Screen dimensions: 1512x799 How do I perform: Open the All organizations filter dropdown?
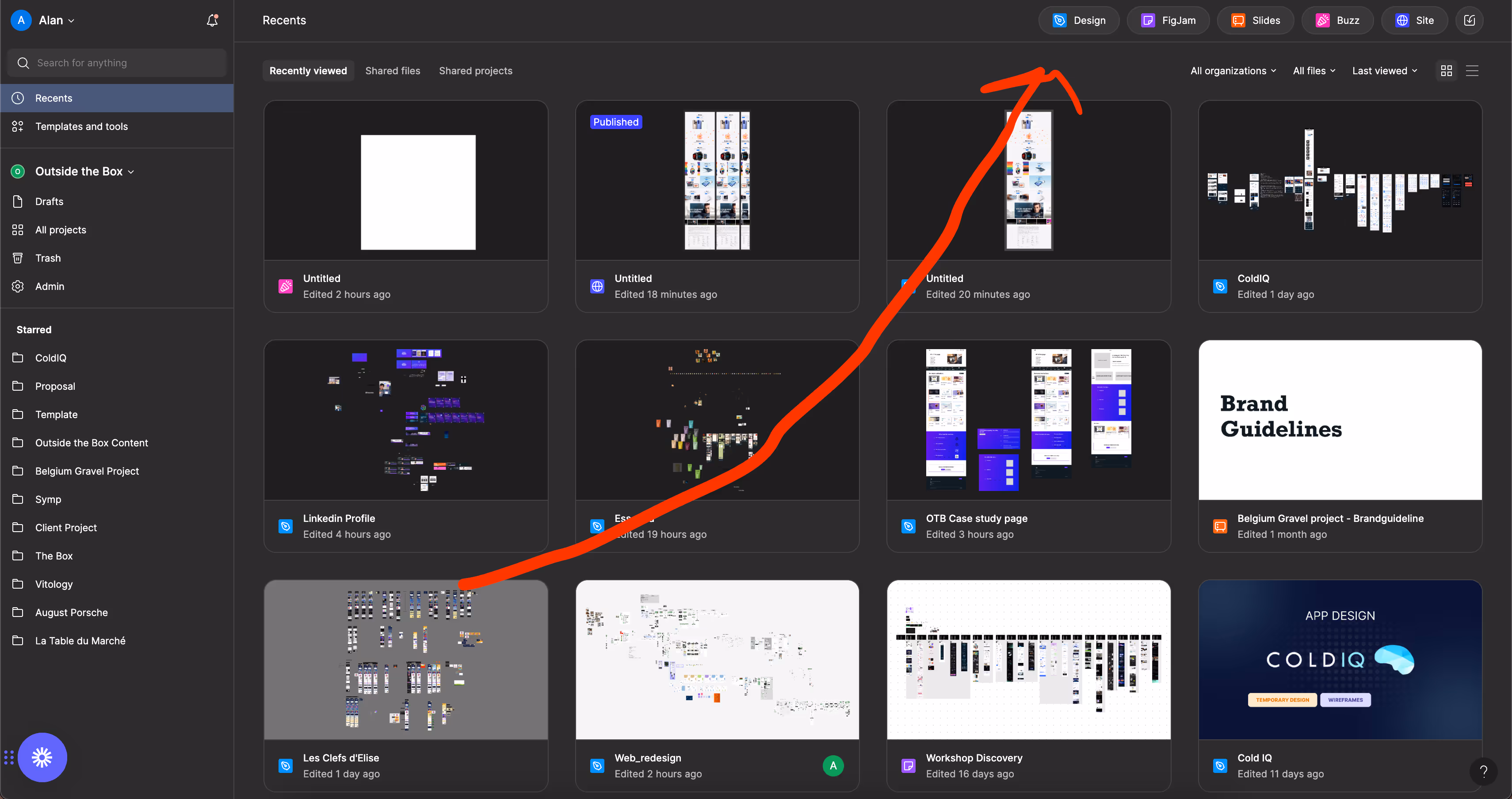point(1233,71)
